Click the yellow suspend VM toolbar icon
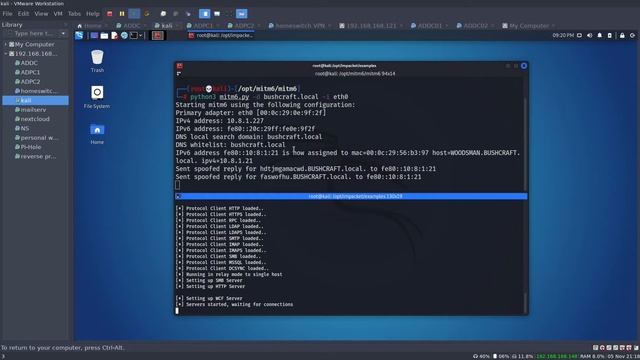This screenshot has height=360, width=640. (x=122, y=13)
